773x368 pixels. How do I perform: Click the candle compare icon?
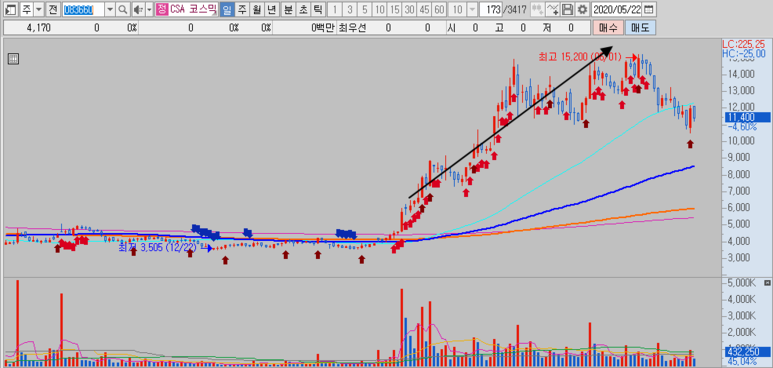[x=537, y=9]
